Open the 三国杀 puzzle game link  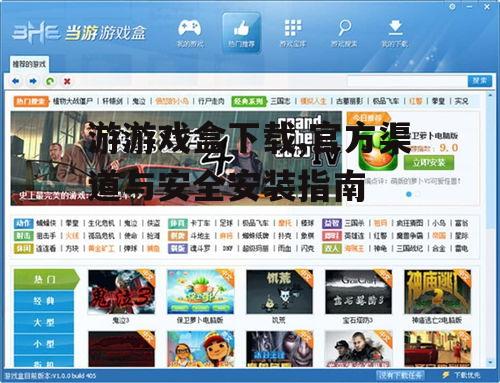pos(354,223)
